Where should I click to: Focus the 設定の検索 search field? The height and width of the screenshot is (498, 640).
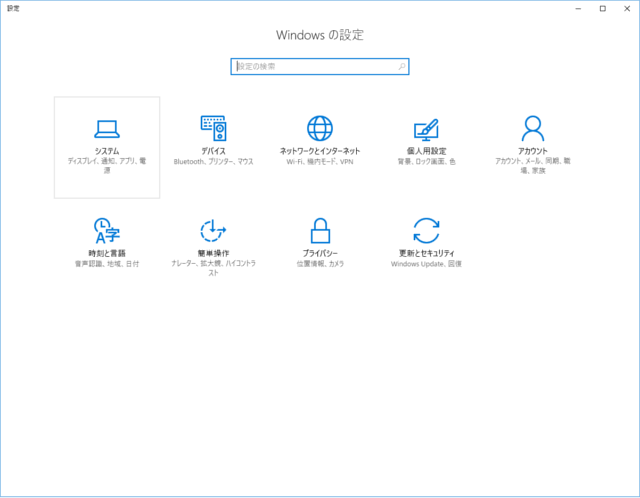coord(320,67)
